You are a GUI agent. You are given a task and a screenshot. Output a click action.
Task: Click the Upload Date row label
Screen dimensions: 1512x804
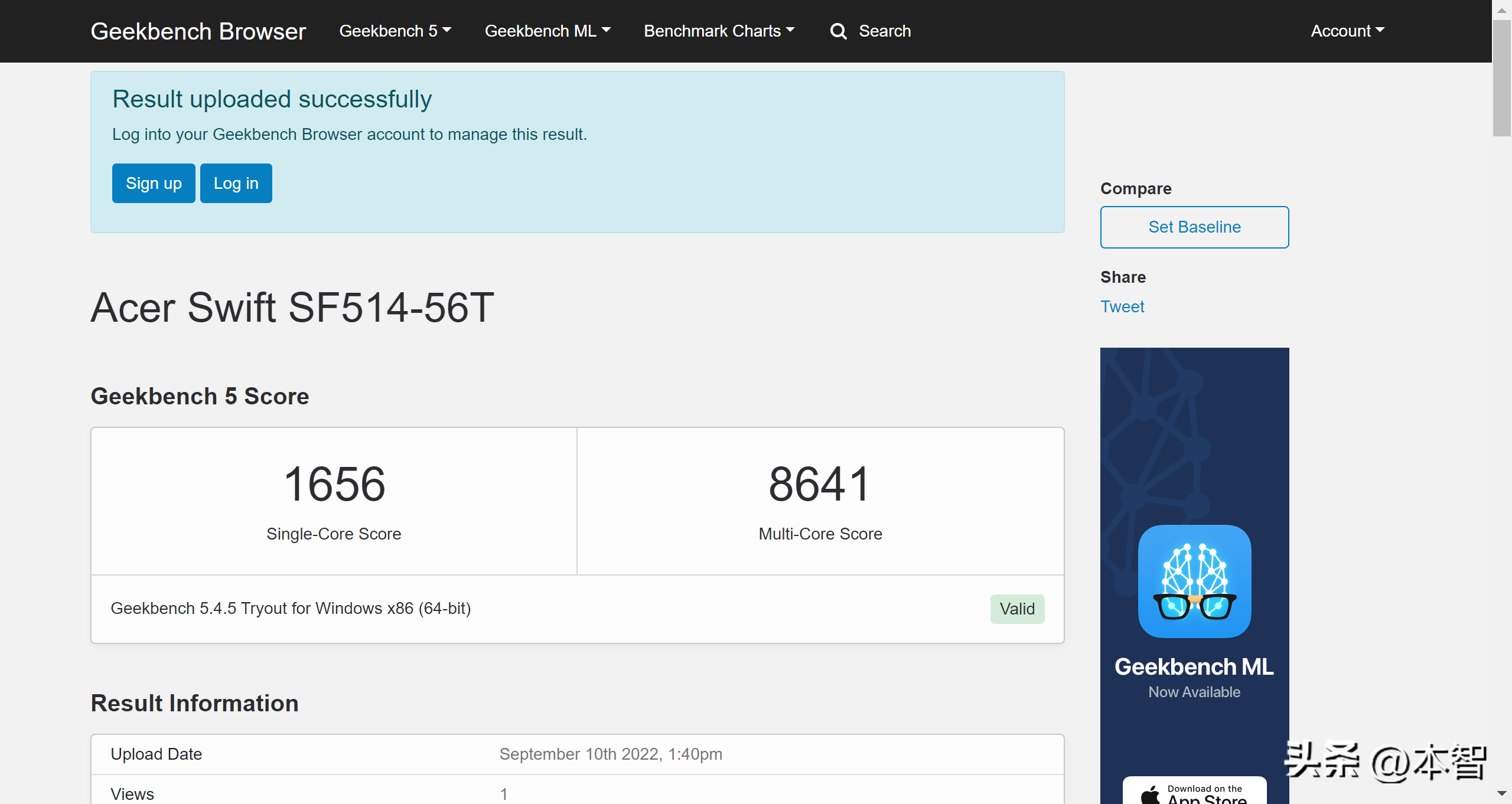coord(156,754)
